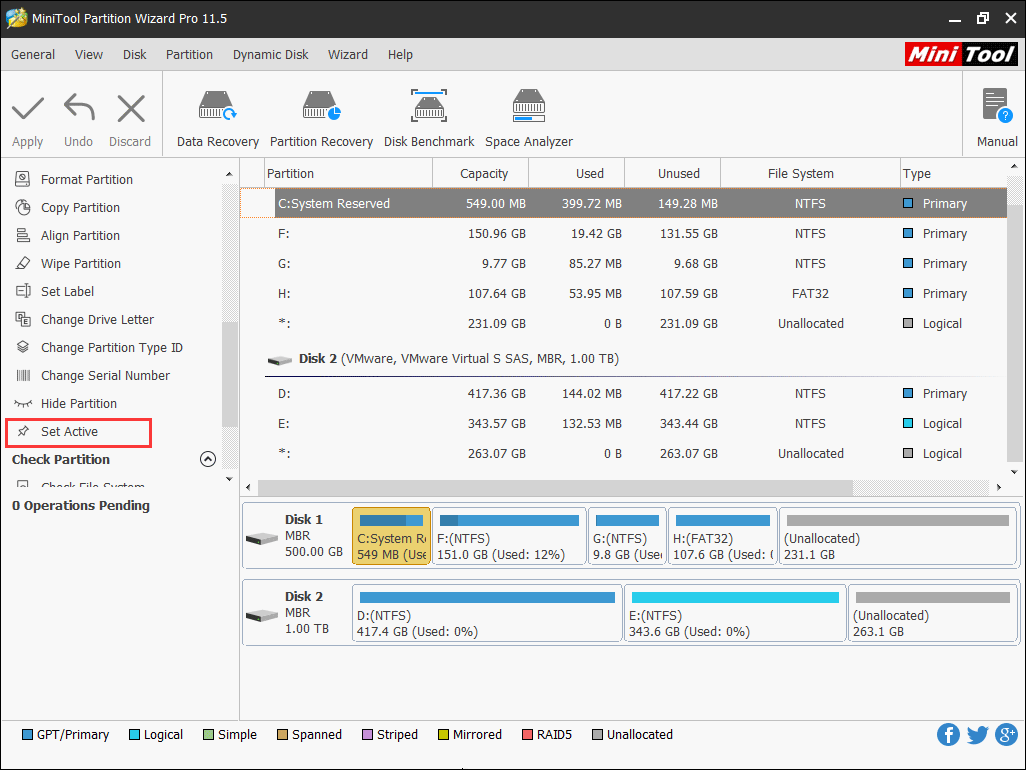This screenshot has height=770, width=1026.
Task: Open the Manual help icon
Action: [x=997, y=106]
